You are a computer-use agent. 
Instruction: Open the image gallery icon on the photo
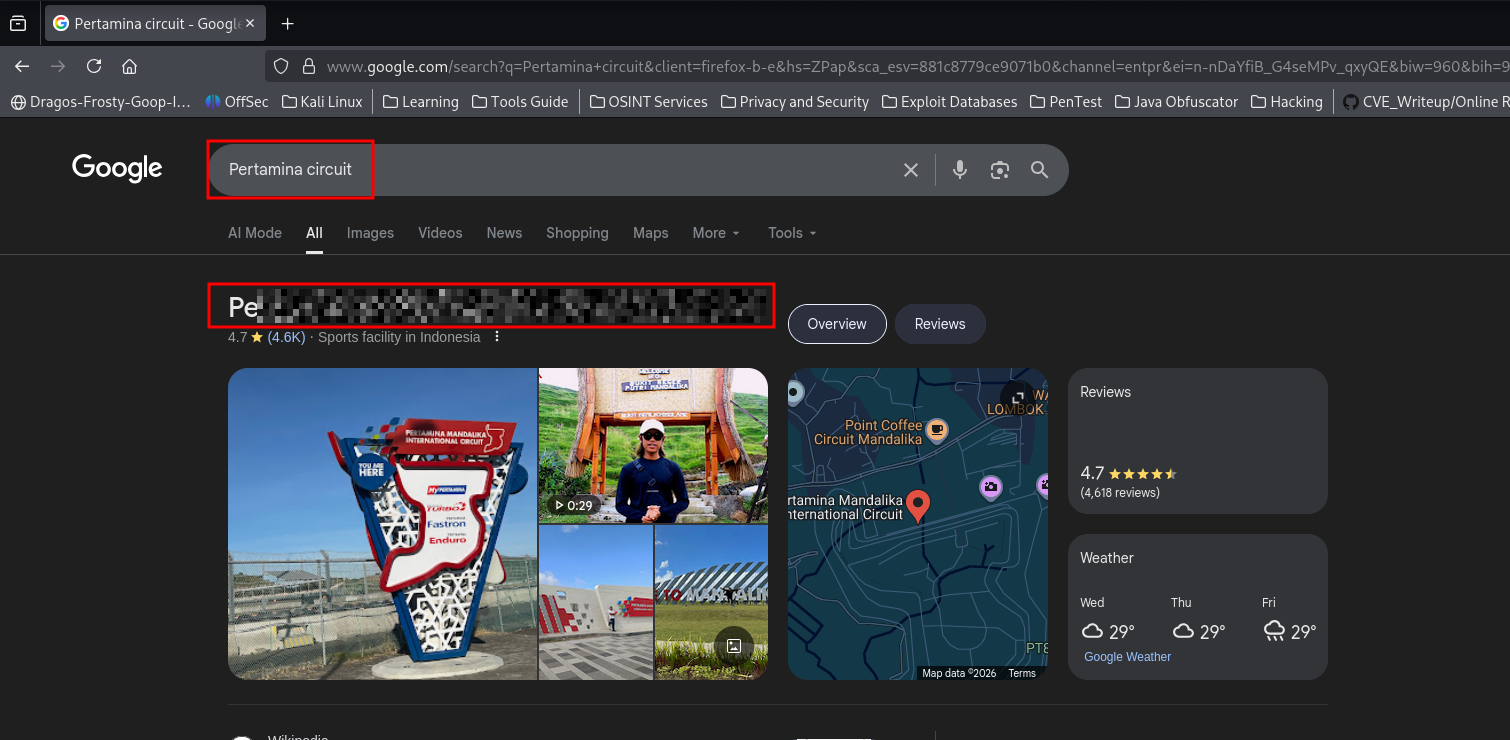coord(733,646)
